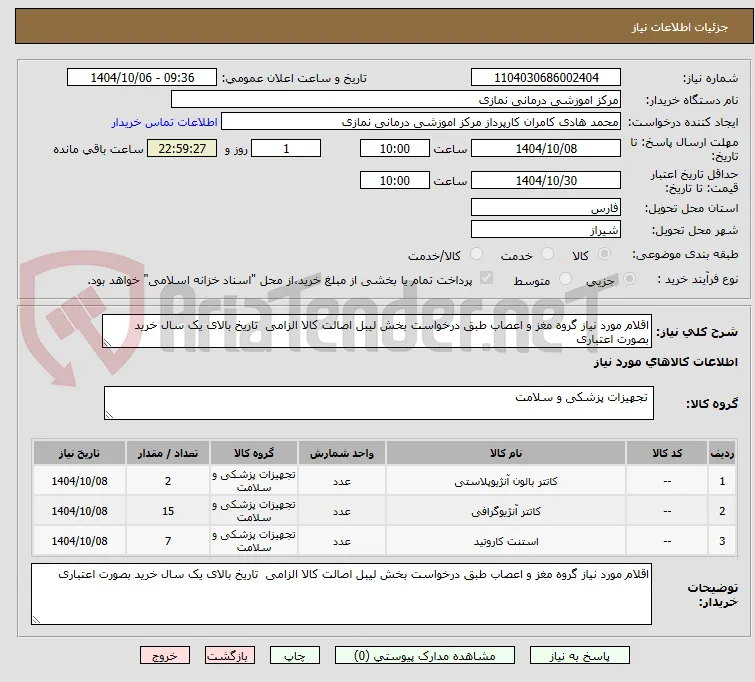Click the خروج exit button
This screenshot has height=682, width=755.
point(165,656)
